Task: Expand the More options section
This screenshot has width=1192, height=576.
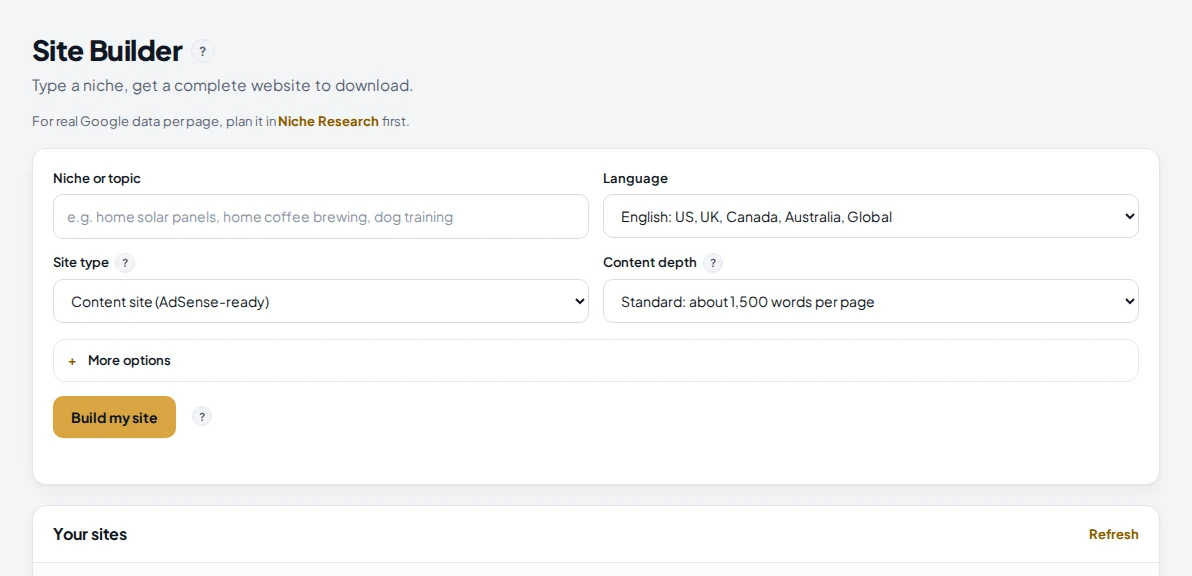Action: [596, 360]
